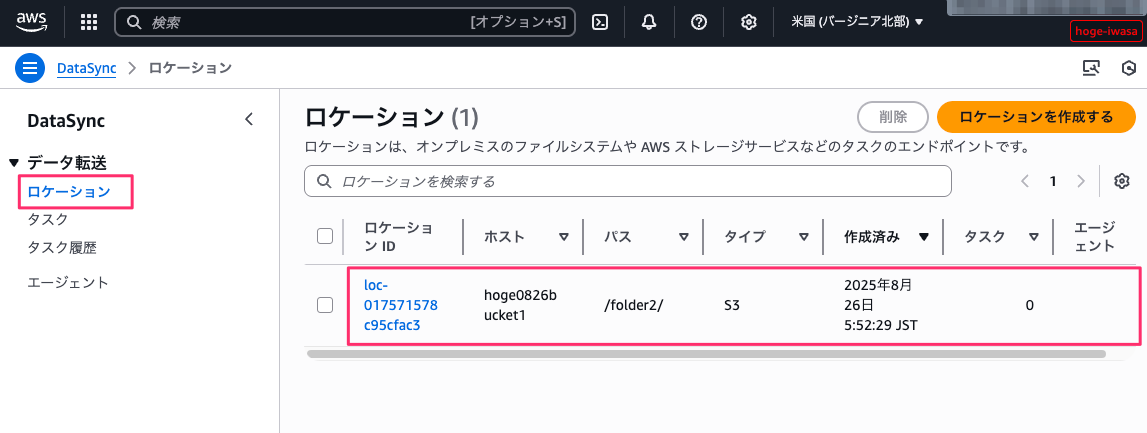This screenshot has width=1147, height=433.
Task: Go to previous page of locations
Action: 1026,181
